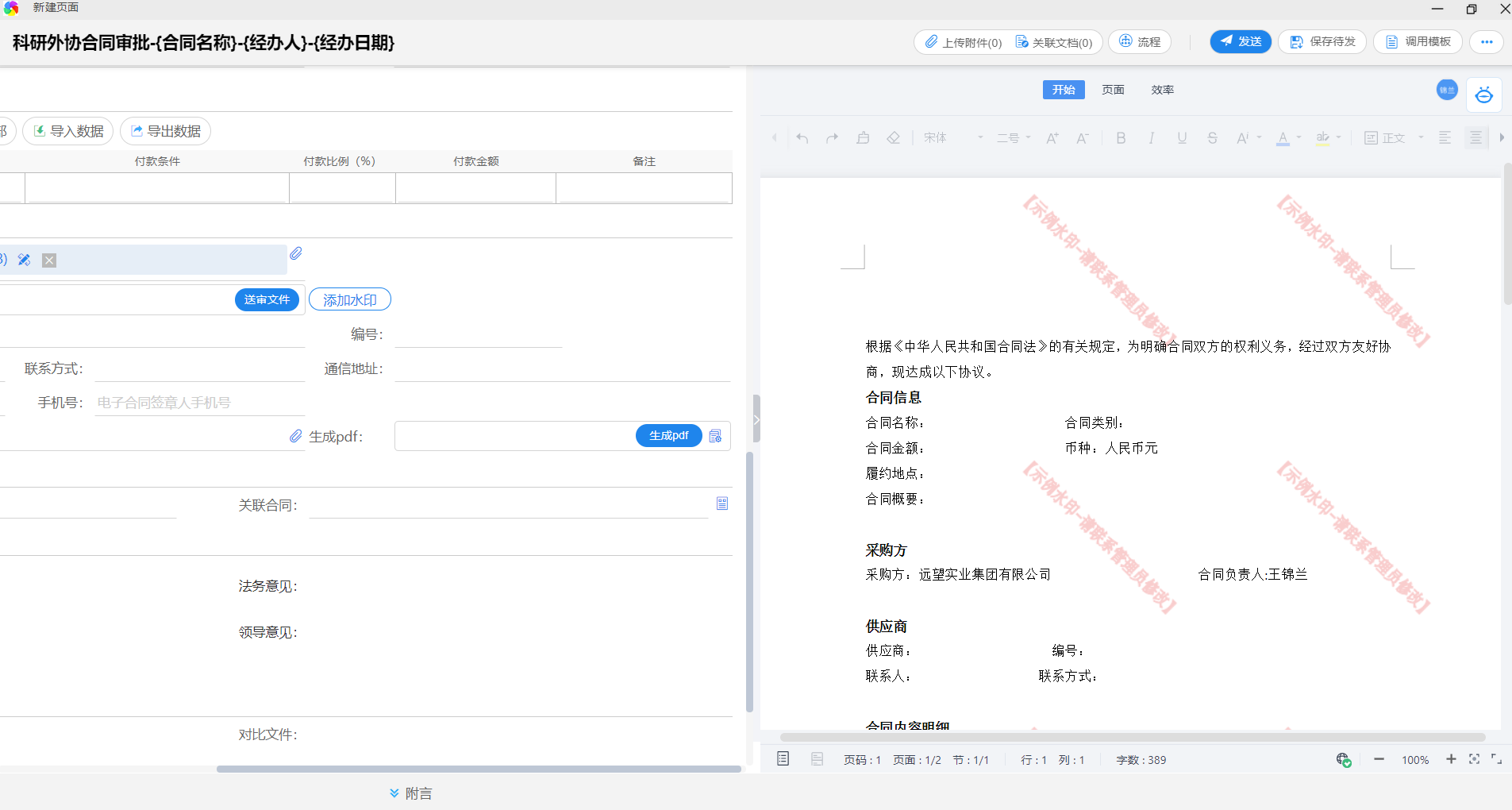This screenshot has width=1512, height=810.
Task: Click 上传附件(0) upload attachment
Action: [964, 42]
